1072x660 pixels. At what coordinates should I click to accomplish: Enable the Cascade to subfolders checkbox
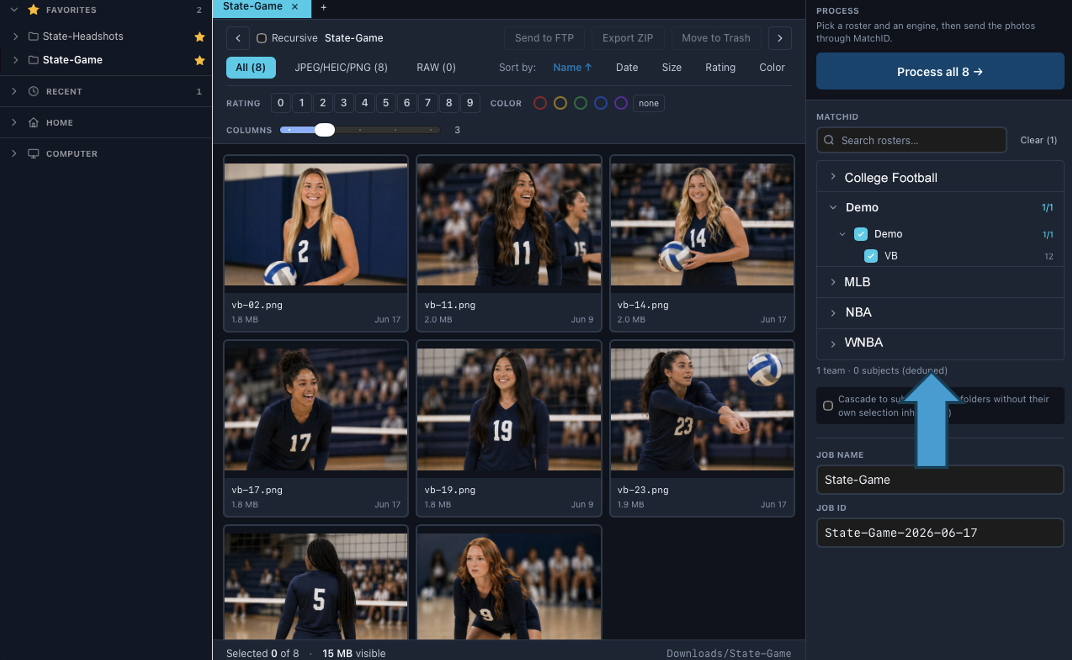click(x=828, y=406)
